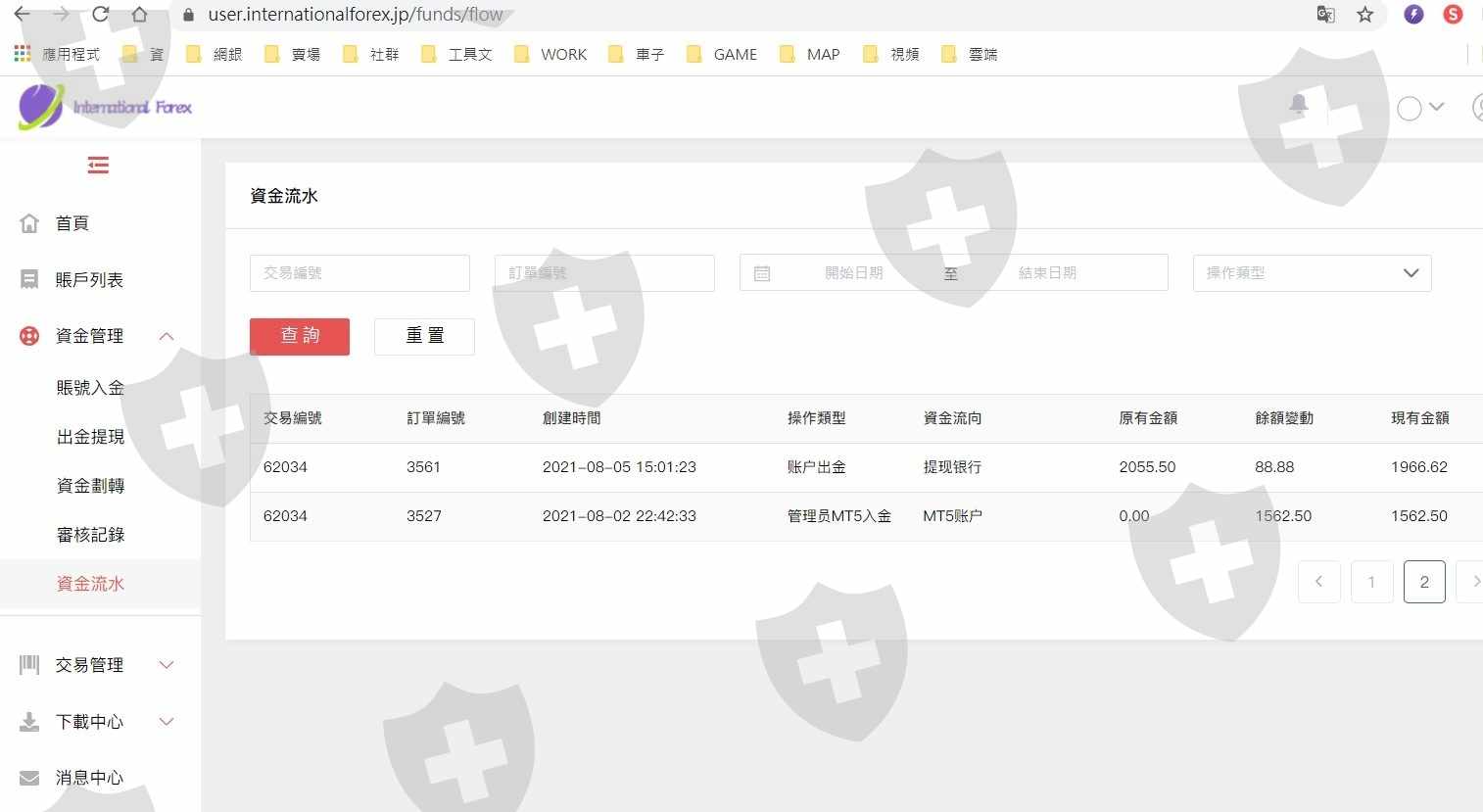
Task: Bookmark this page with the star icon
Action: point(1365,15)
